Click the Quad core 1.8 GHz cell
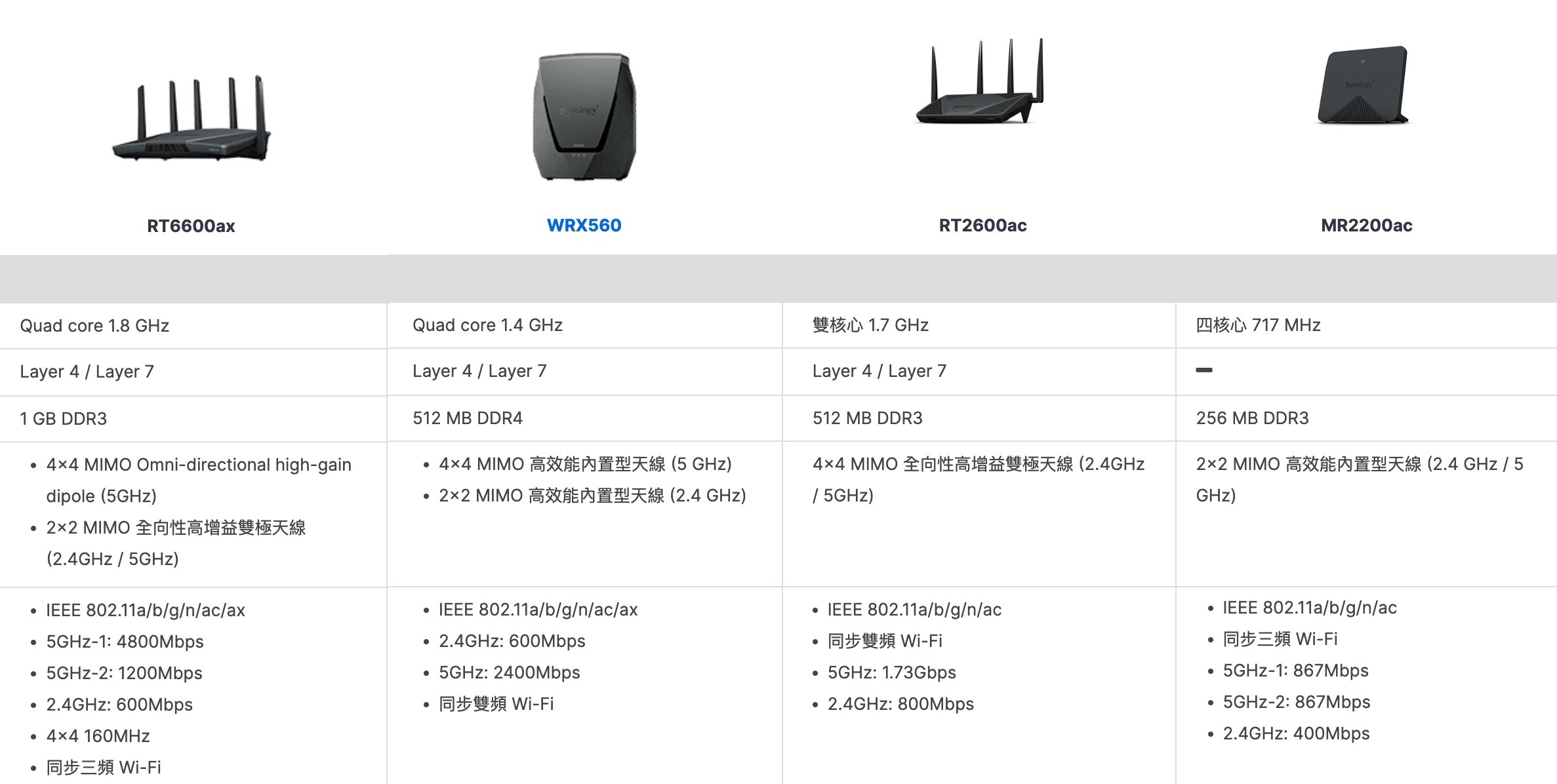 (x=94, y=326)
